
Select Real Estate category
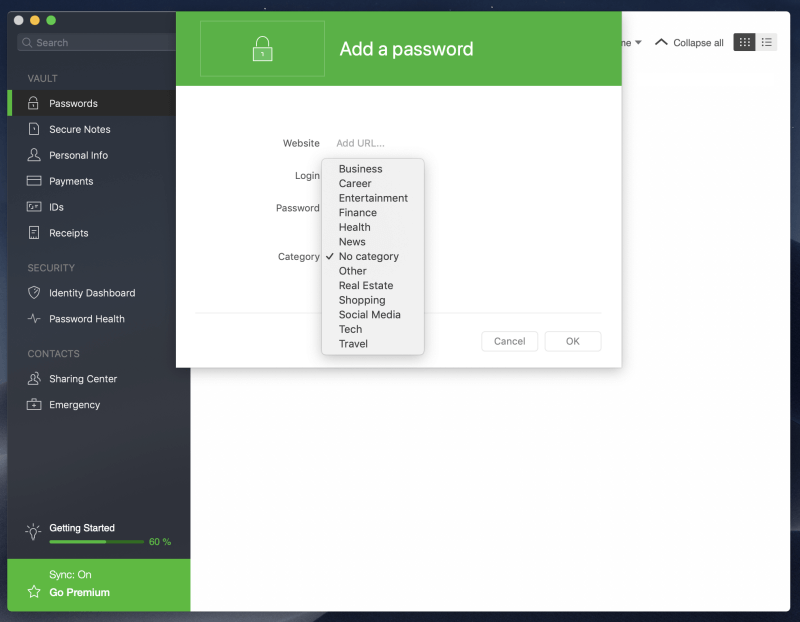[373, 285]
